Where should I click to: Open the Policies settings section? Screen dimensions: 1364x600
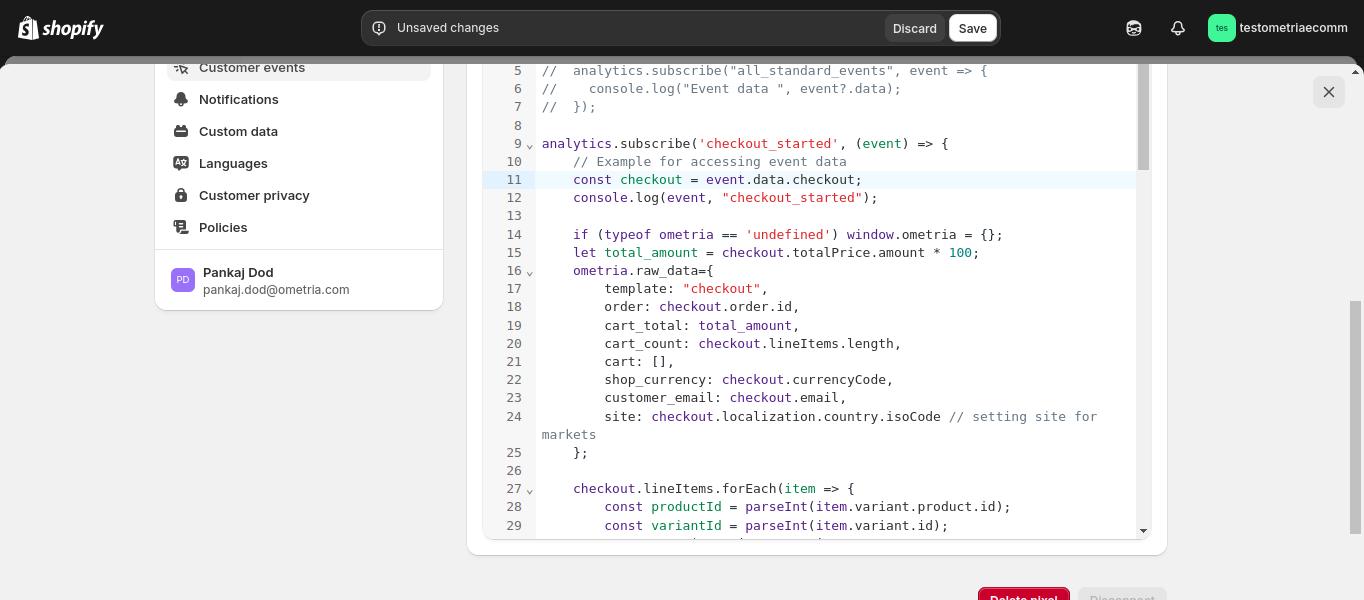pyautogui.click(x=299, y=227)
